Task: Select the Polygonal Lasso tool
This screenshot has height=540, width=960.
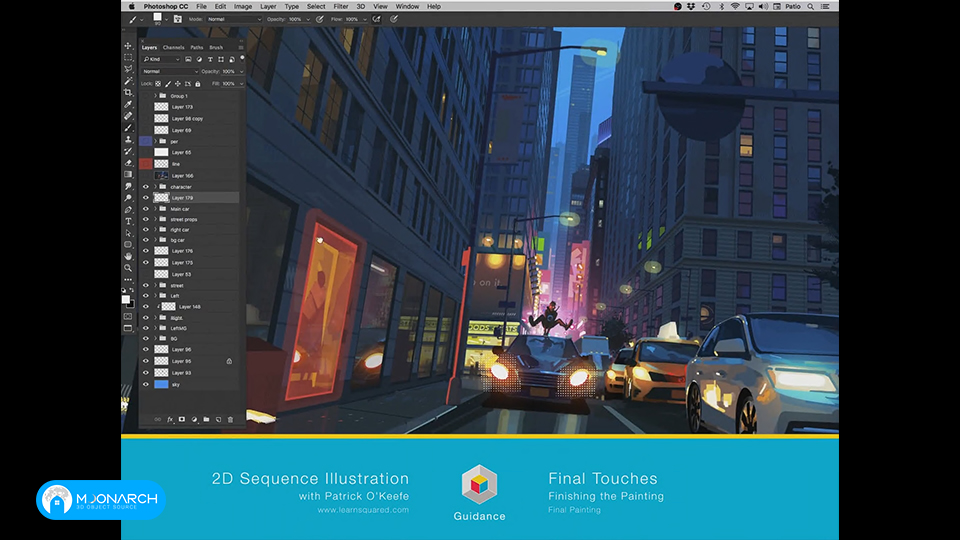Action: click(x=128, y=69)
